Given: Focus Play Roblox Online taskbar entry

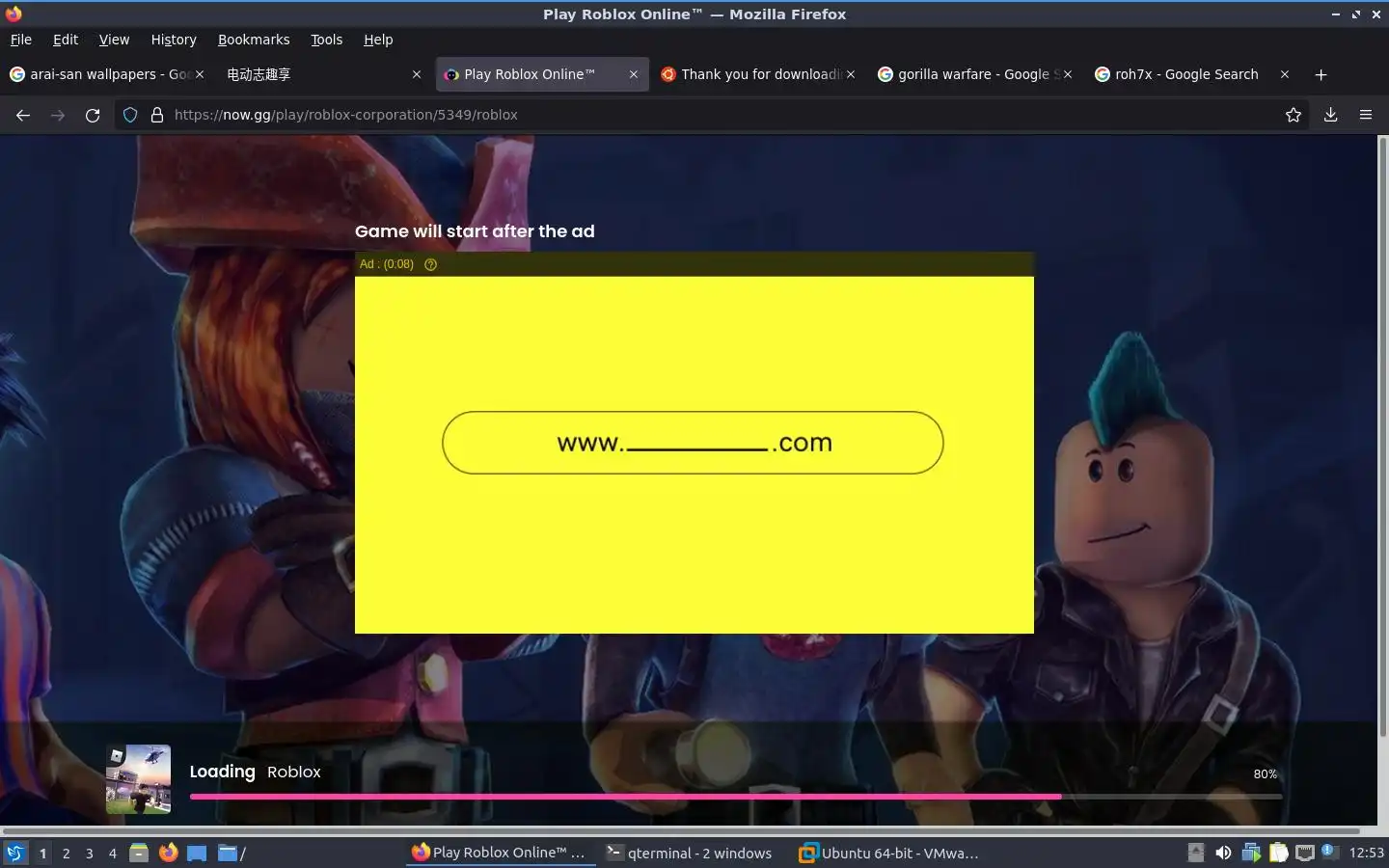Looking at the screenshot, I should click(500, 853).
